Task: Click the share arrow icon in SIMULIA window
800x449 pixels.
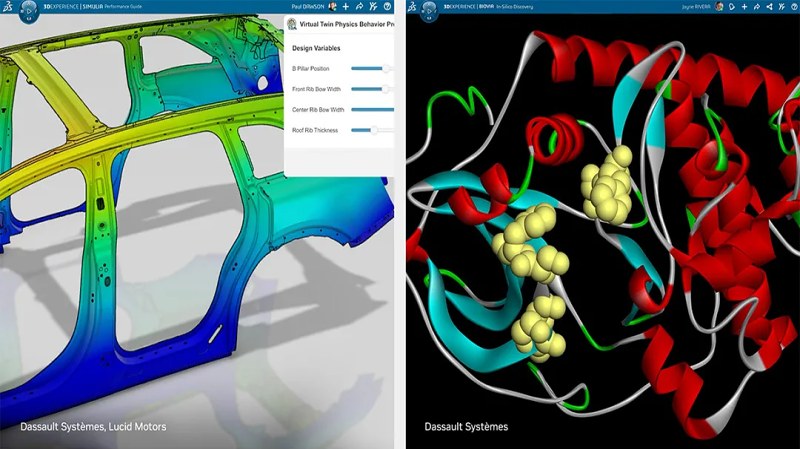Action: point(359,7)
